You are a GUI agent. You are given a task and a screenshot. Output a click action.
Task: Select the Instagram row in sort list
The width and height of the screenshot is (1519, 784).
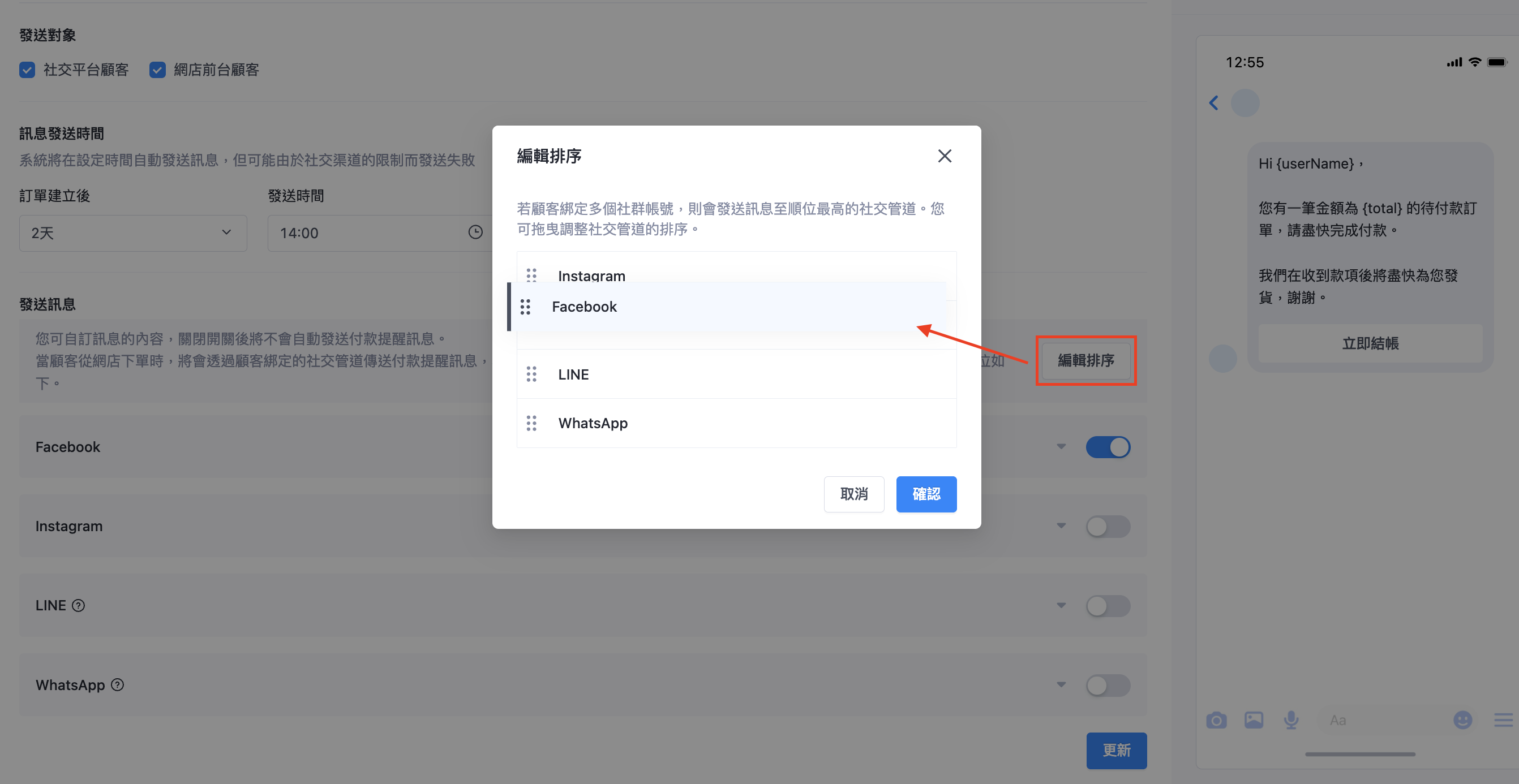736,268
